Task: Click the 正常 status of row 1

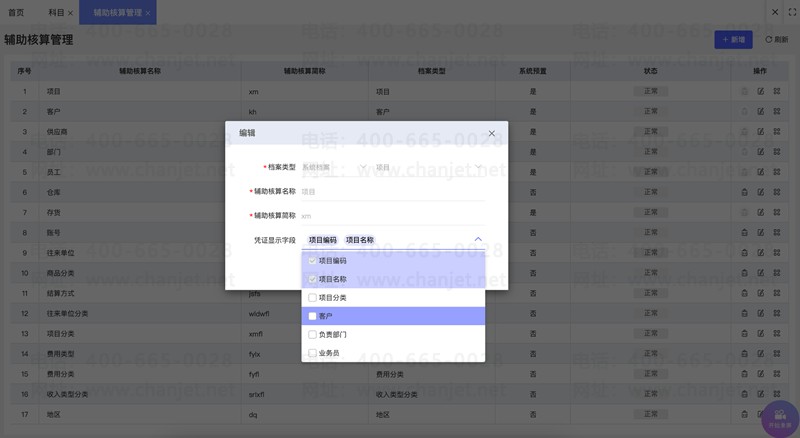Action: click(x=651, y=91)
